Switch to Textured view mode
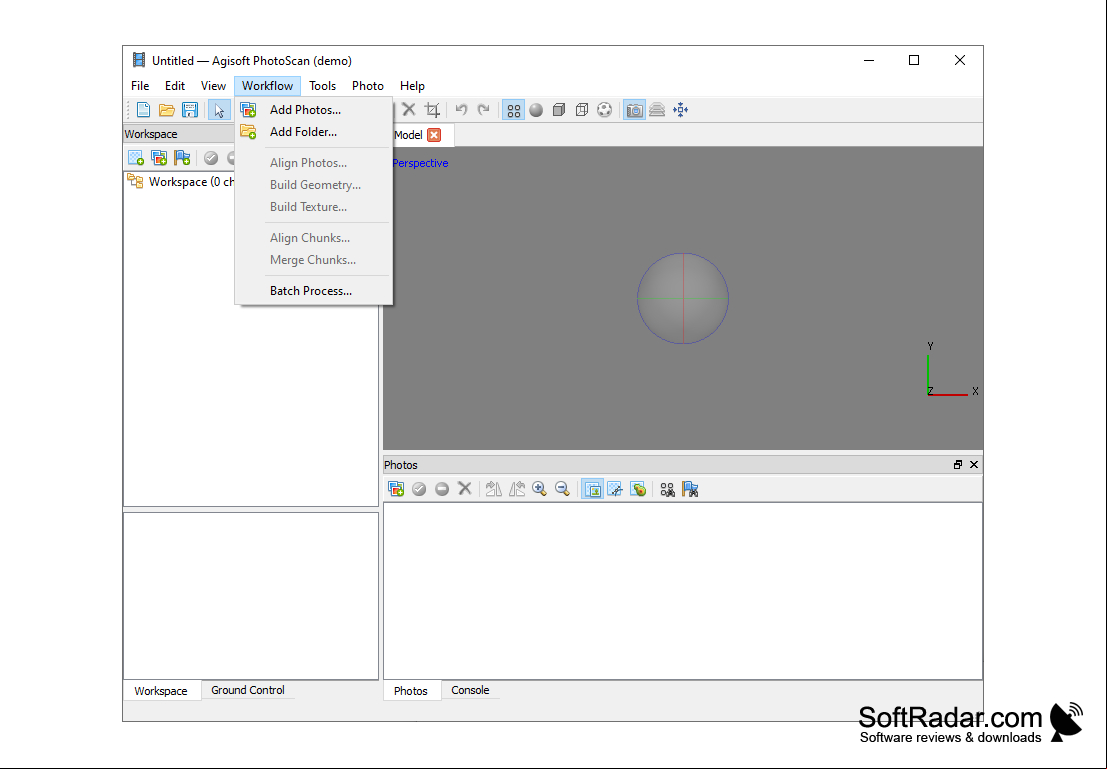The image size is (1107, 769). pos(604,109)
